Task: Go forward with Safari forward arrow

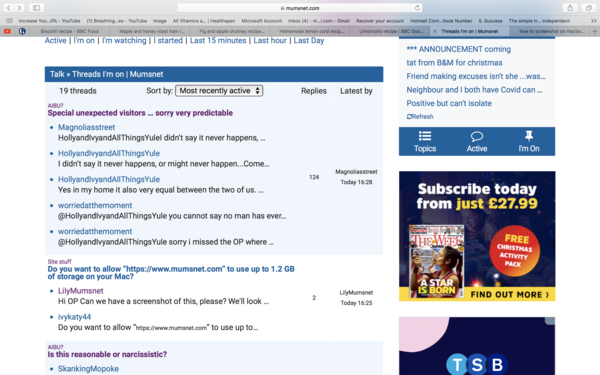Action: point(19,8)
